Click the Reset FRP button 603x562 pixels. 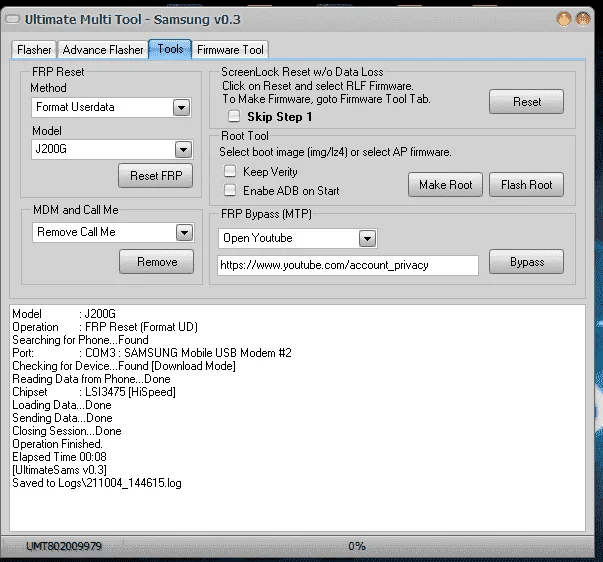click(156, 176)
